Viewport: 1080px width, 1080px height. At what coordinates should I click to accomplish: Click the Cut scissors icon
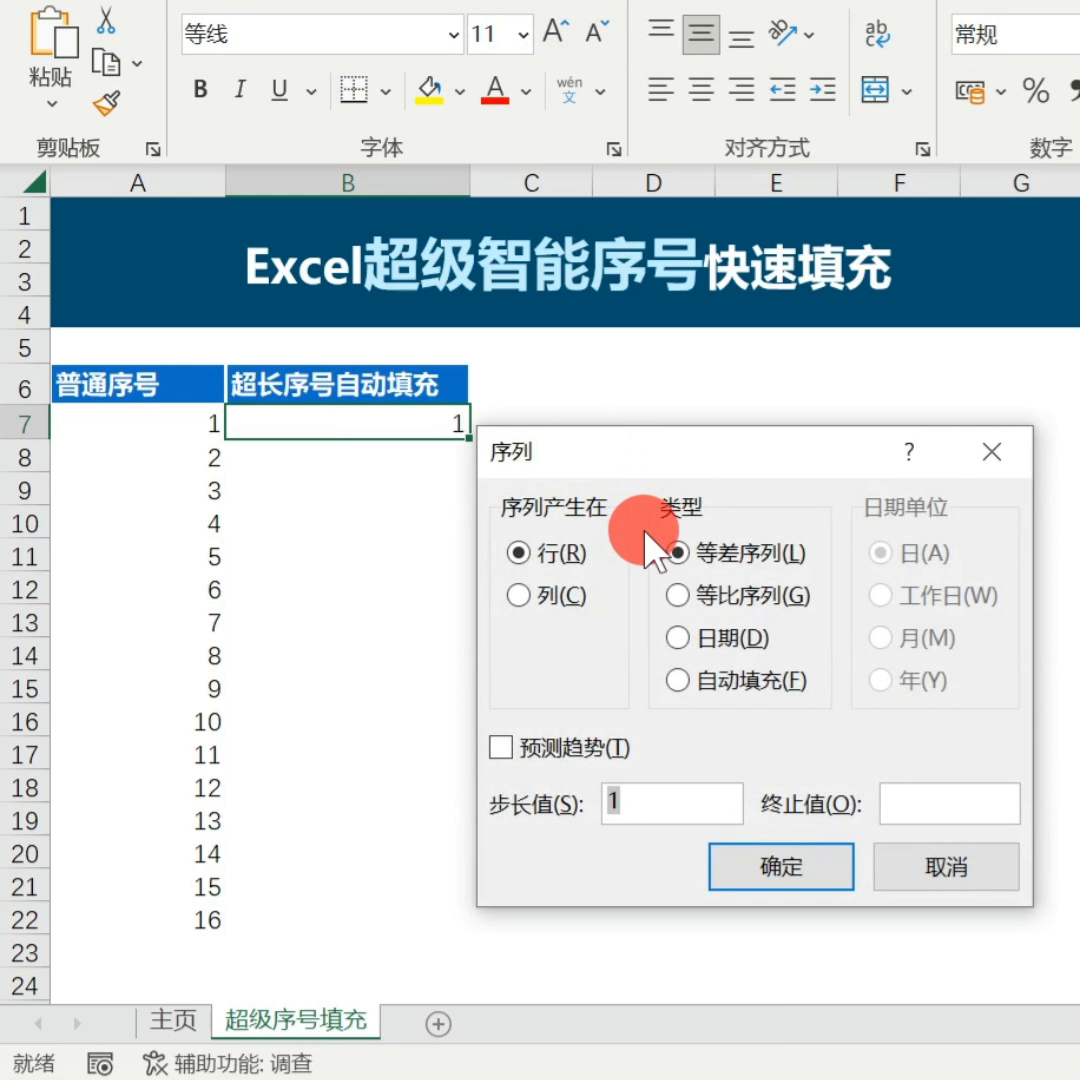point(106,21)
